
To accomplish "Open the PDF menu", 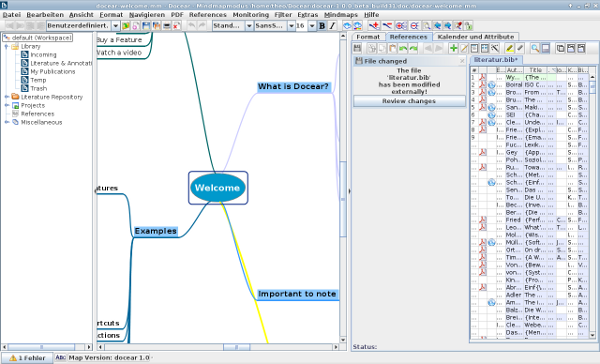I will pyautogui.click(x=177, y=15).
